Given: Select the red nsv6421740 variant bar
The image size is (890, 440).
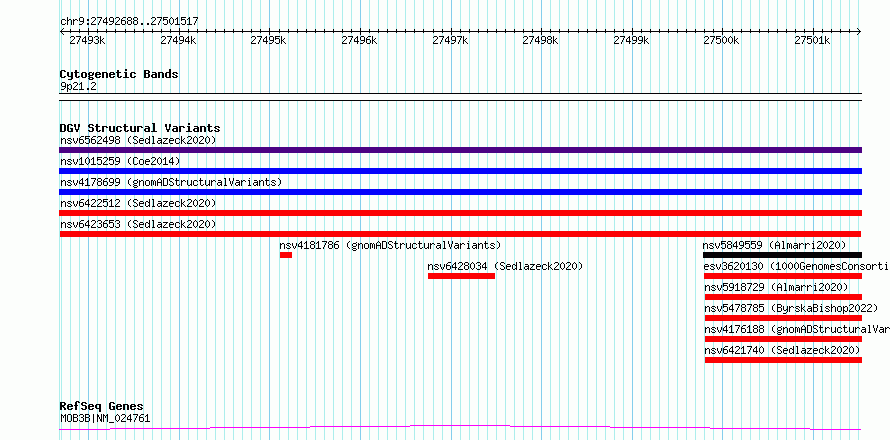Looking at the screenshot, I should coord(783,360).
